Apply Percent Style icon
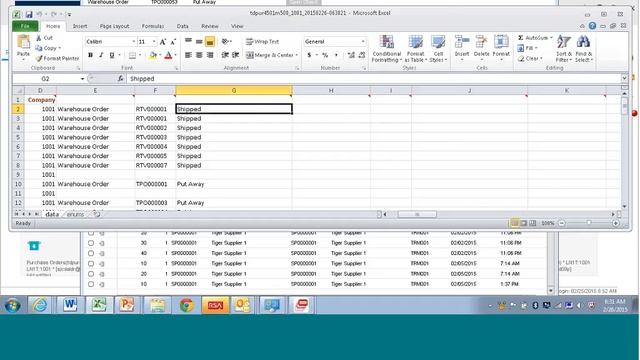640x360 pixels. pyautogui.click(x=325, y=55)
